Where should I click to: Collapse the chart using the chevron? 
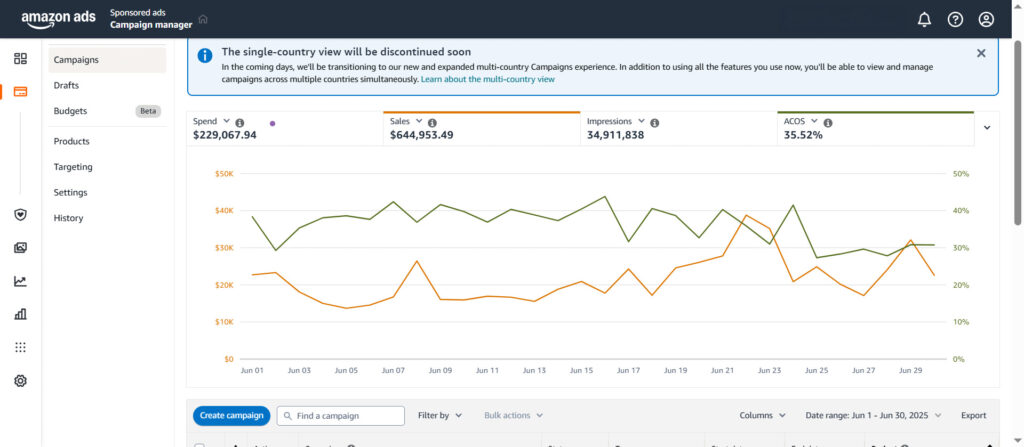tap(988, 127)
